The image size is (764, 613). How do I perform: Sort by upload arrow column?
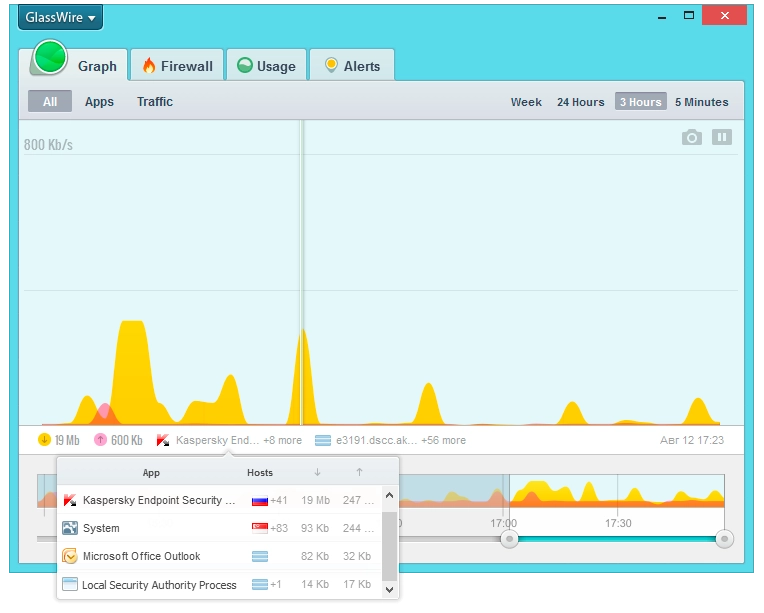pyautogui.click(x=359, y=472)
